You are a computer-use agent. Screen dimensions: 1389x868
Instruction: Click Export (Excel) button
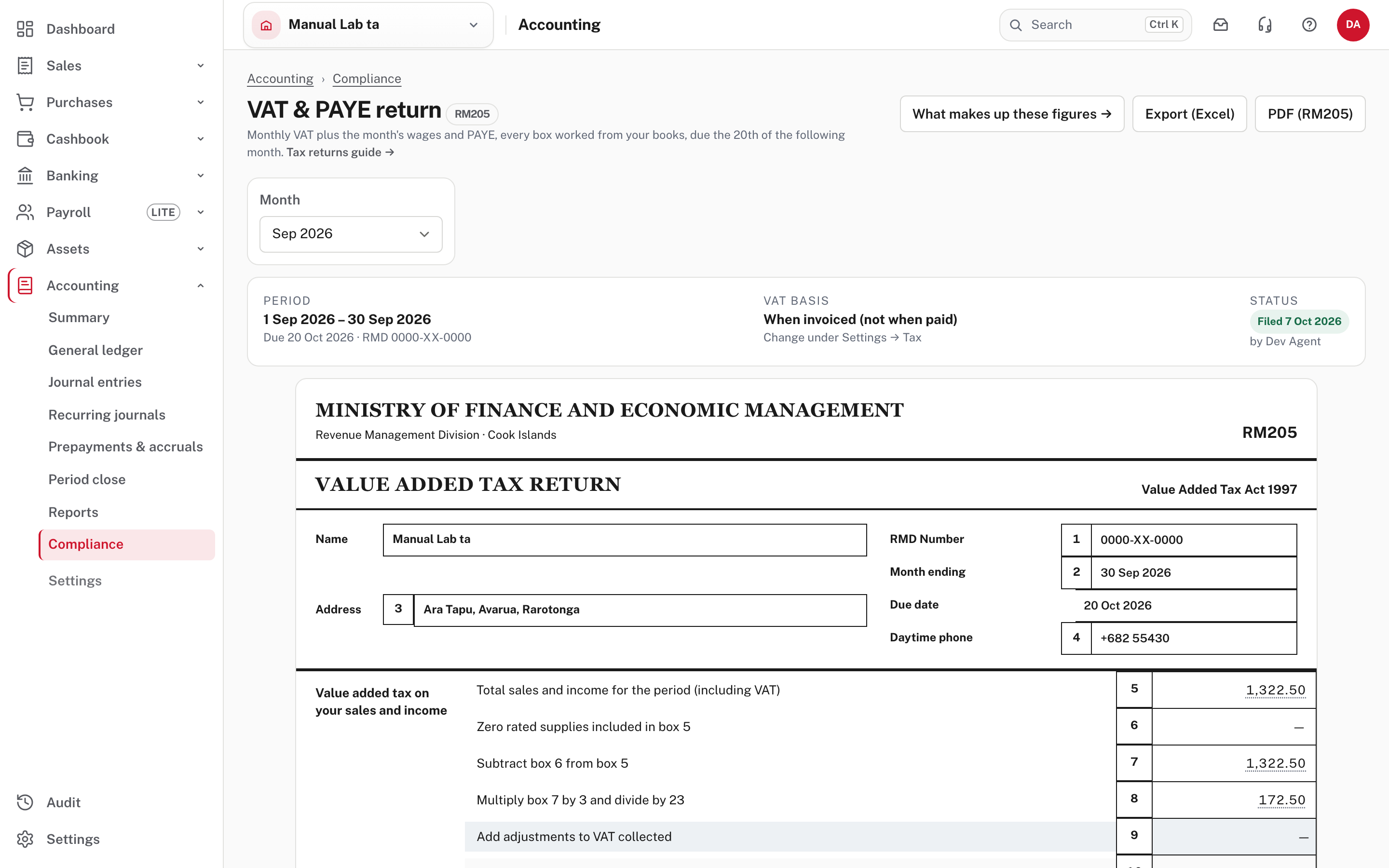click(1189, 114)
